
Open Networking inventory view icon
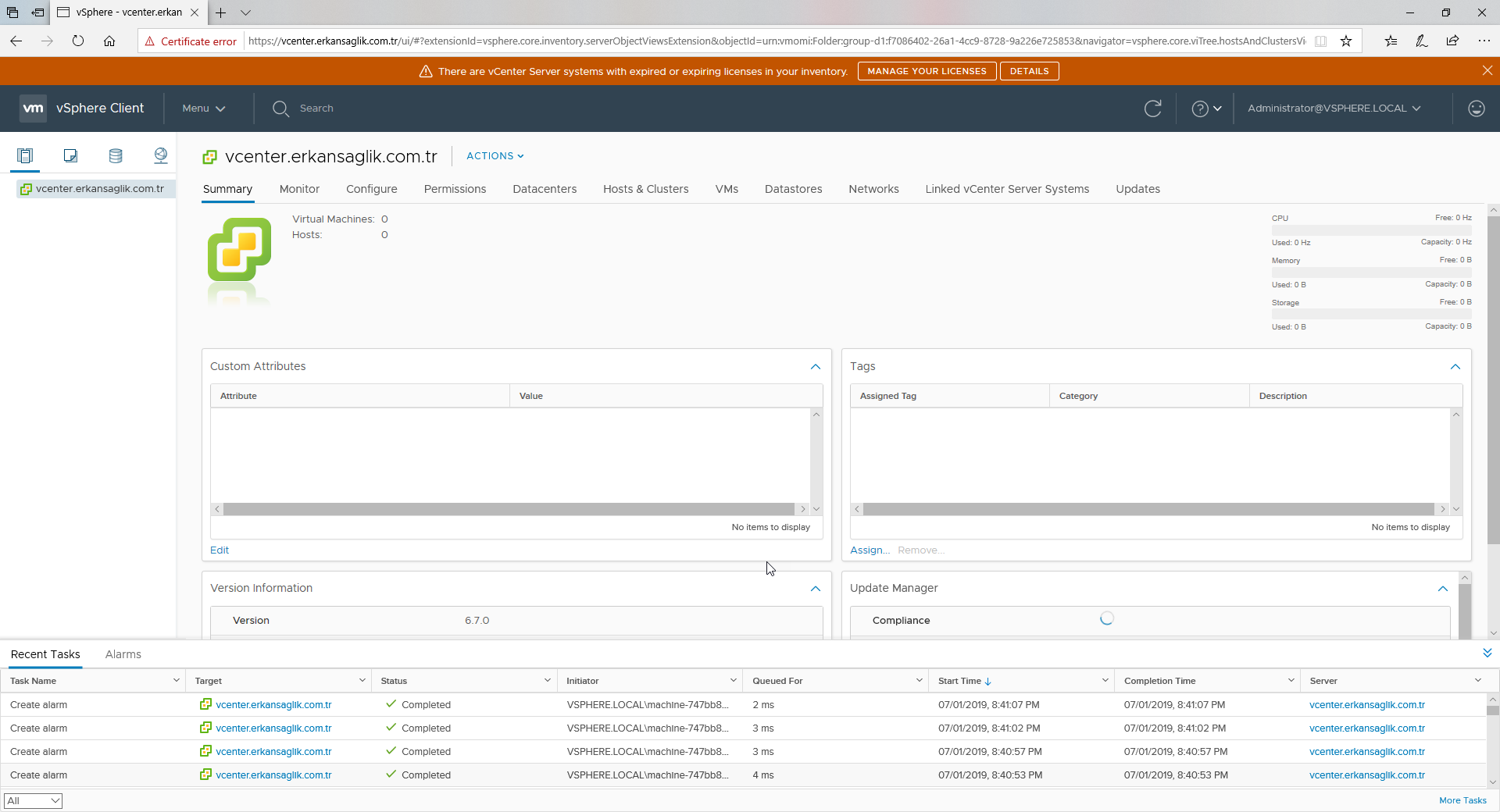161,155
